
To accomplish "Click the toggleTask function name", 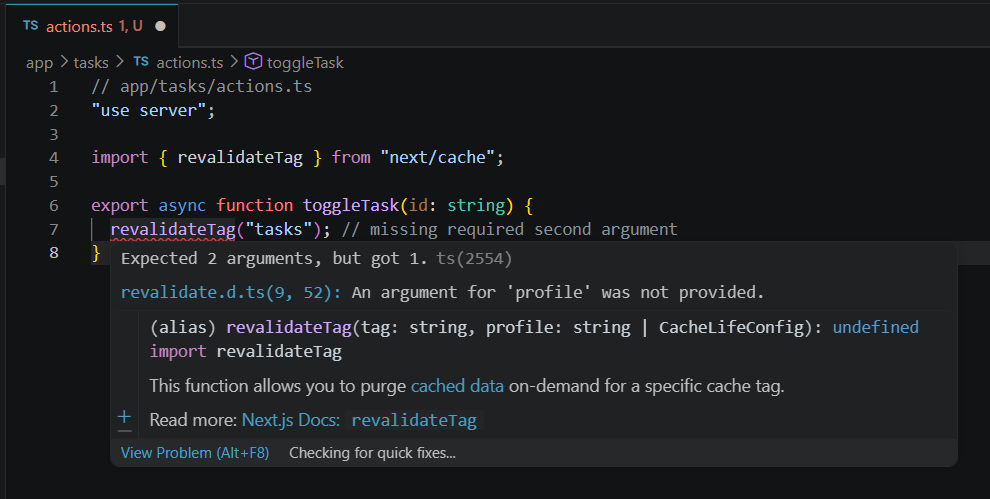I will tap(350, 205).
